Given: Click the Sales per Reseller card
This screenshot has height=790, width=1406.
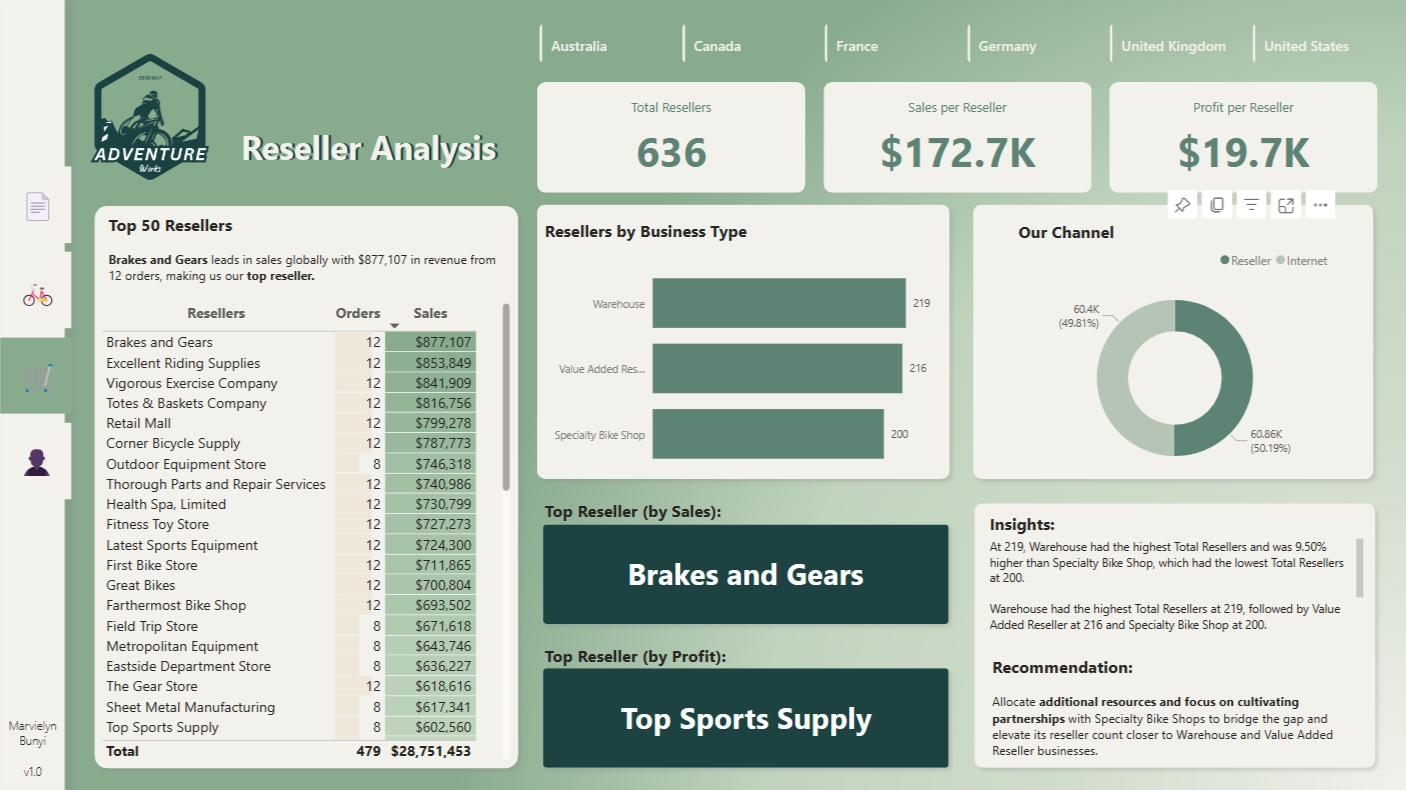Looking at the screenshot, I should point(957,137).
